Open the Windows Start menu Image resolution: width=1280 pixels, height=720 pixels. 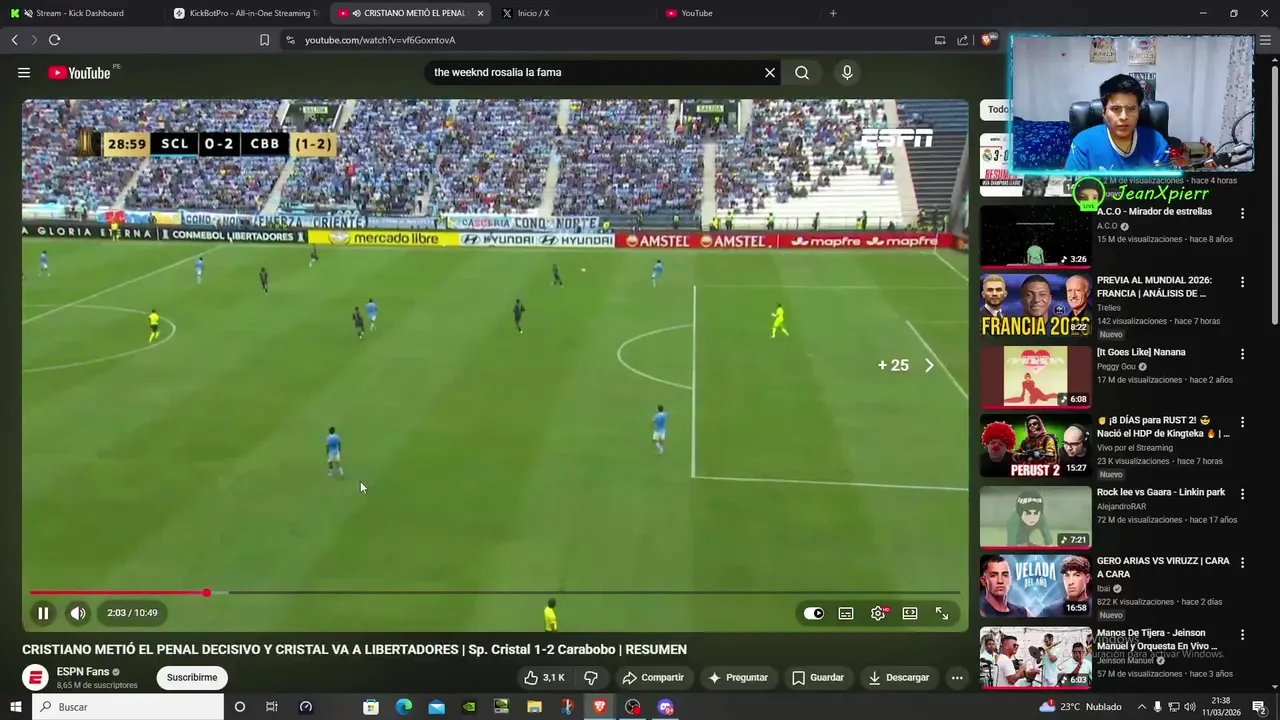15,707
